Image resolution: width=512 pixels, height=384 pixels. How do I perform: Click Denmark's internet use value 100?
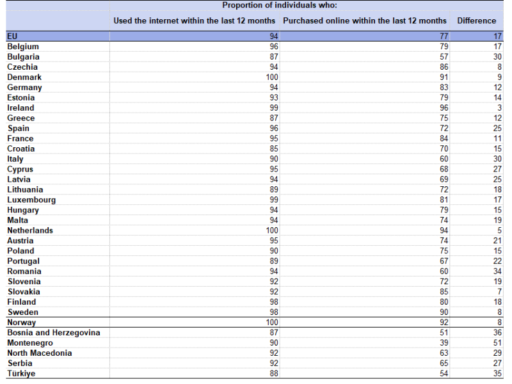click(x=272, y=77)
